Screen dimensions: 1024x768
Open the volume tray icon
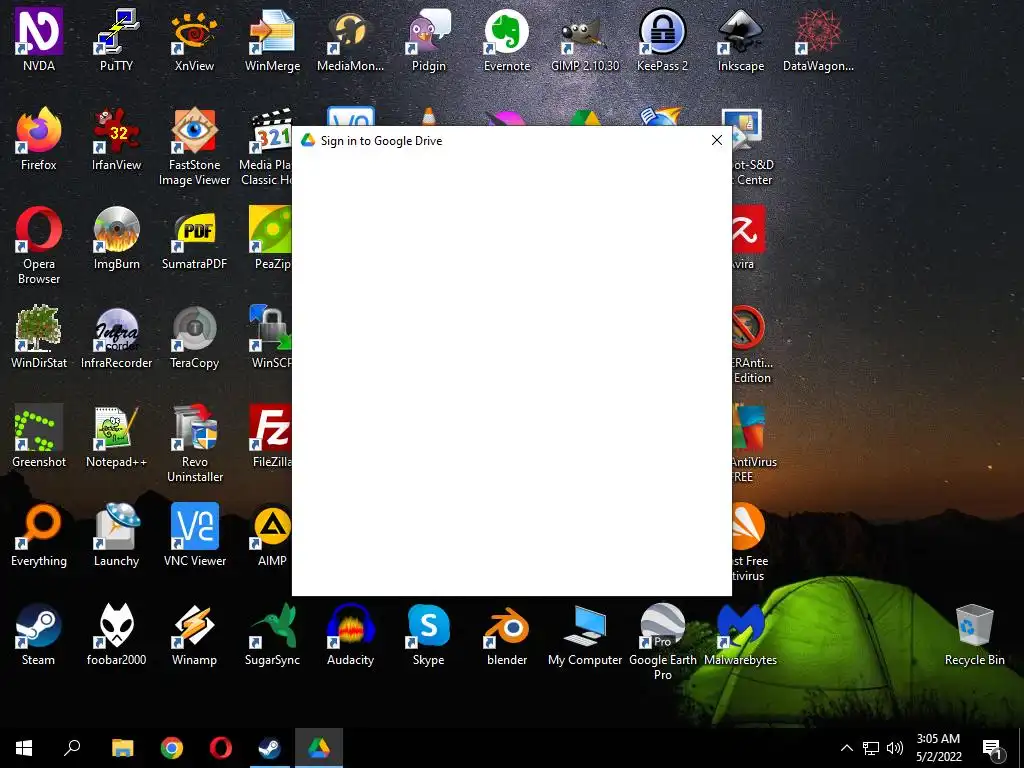[895, 748]
